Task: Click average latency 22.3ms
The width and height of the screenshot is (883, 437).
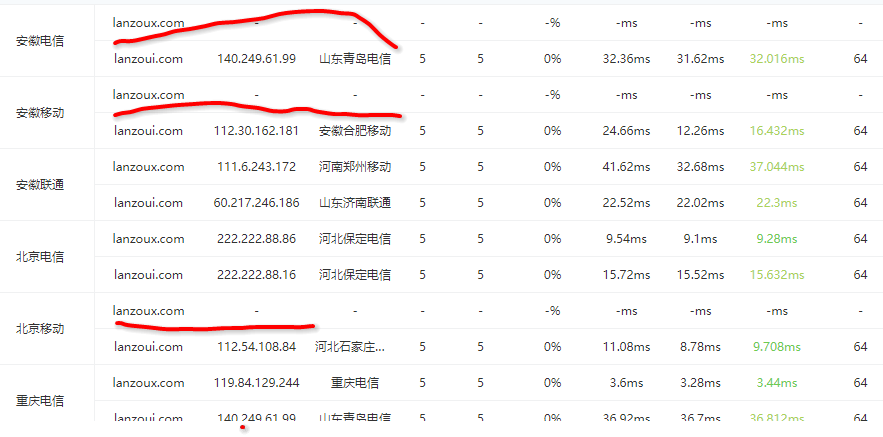Action: point(777,203)
